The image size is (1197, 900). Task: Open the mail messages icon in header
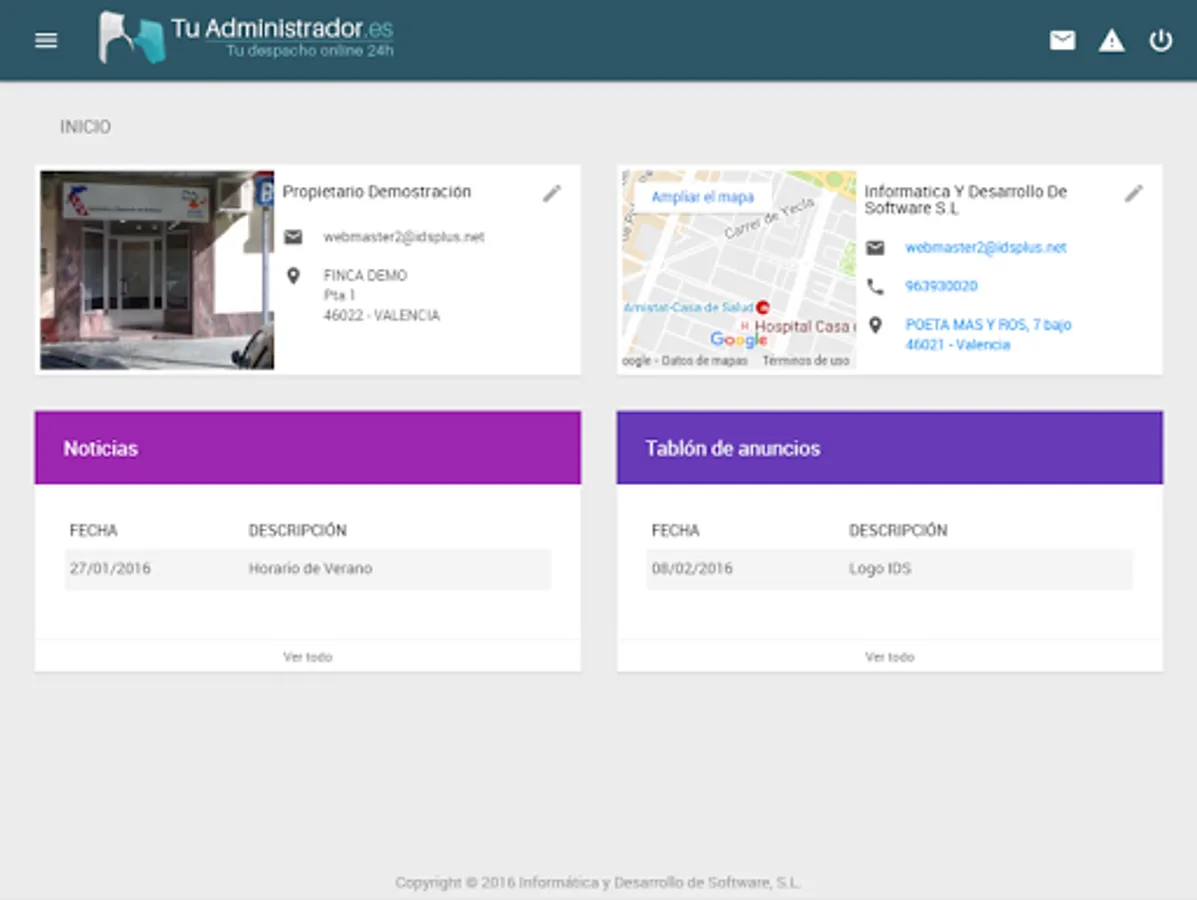pyautogui.click(x=1062, y=40)
